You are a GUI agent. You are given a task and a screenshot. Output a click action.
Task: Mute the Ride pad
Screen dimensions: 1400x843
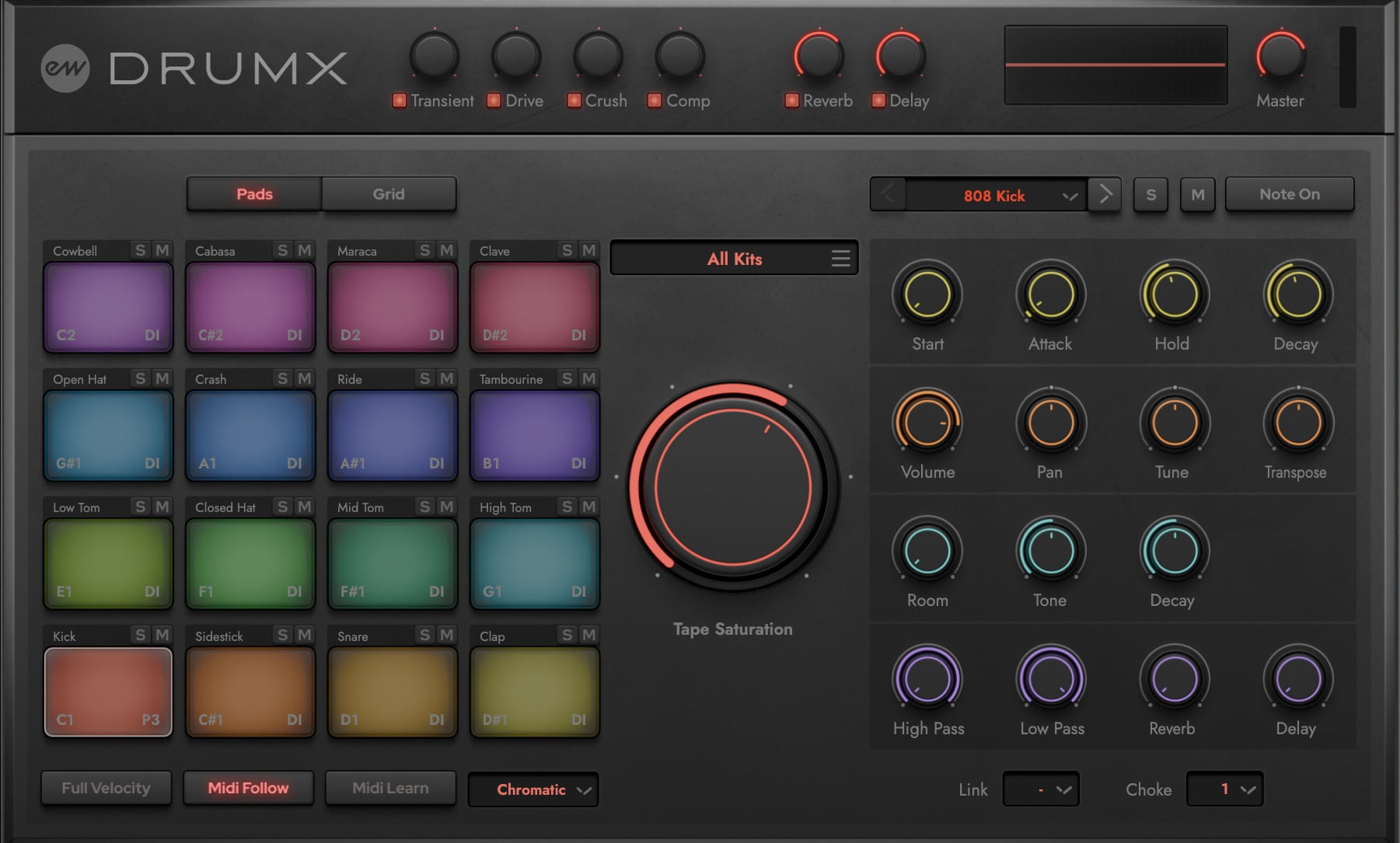[x=446, y=378]
